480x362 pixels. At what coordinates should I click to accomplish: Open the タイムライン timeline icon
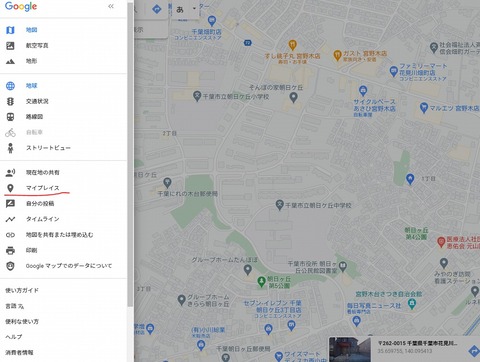coord(10,219)
